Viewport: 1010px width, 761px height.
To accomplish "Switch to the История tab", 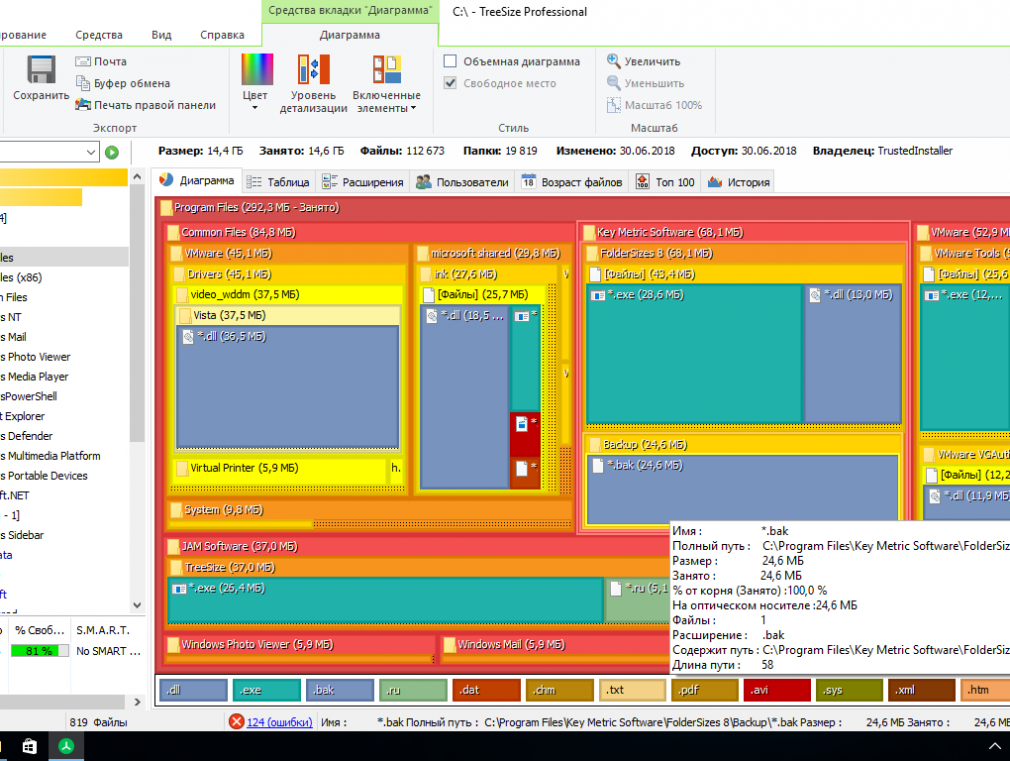I will point(739,182).
